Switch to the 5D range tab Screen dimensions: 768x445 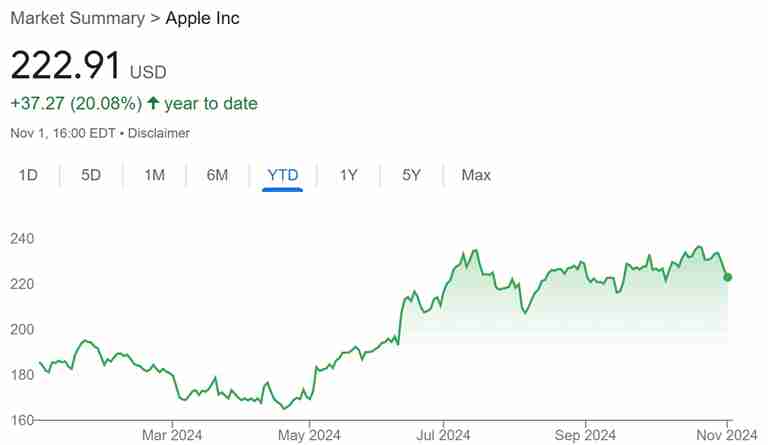click(91, 175)
